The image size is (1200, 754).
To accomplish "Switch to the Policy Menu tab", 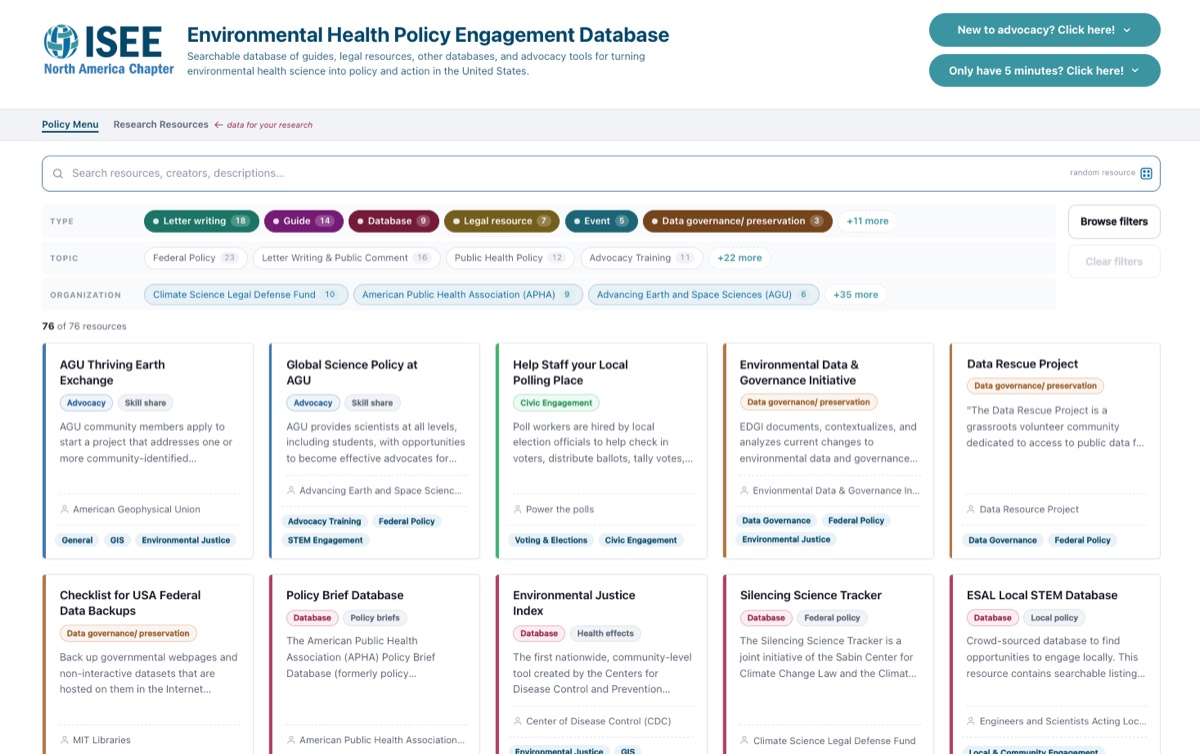I will tap(70, 125).
